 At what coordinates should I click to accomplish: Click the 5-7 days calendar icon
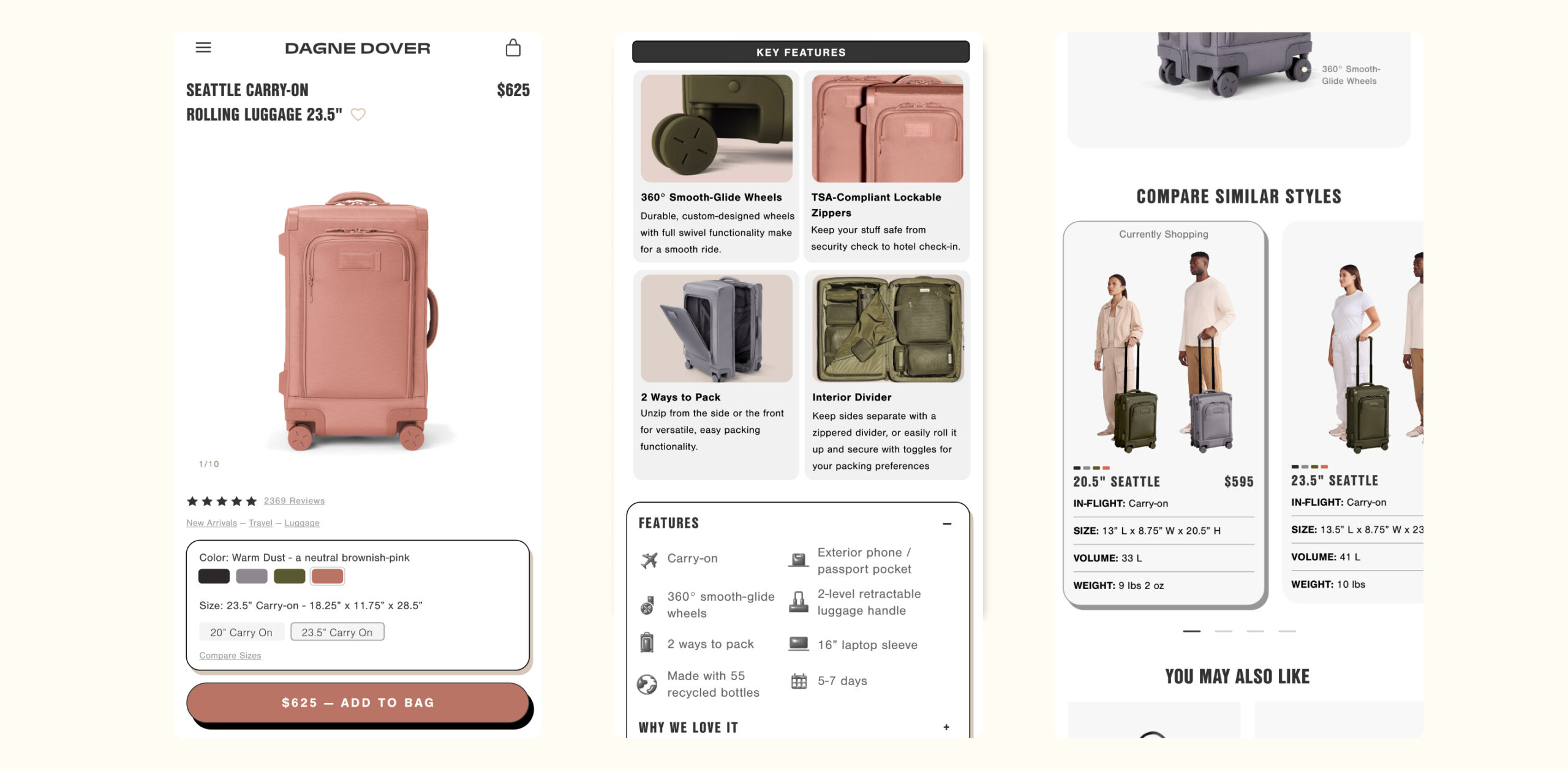tap(799, 681)
